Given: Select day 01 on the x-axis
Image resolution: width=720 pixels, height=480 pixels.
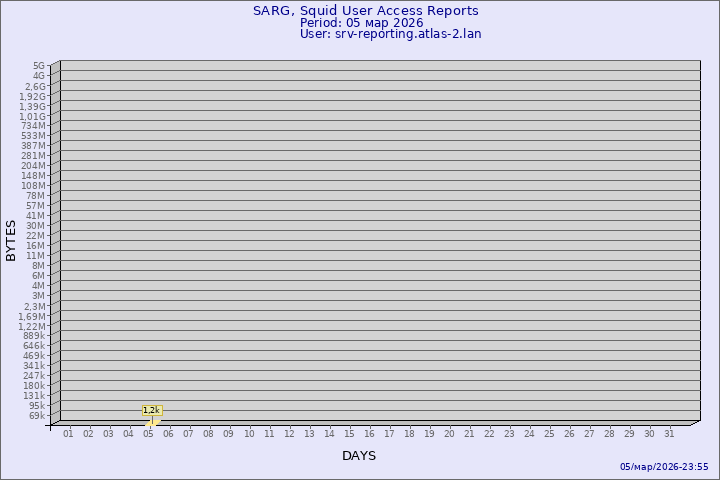Looking at the screenshot, I should (x=68, y=434).
